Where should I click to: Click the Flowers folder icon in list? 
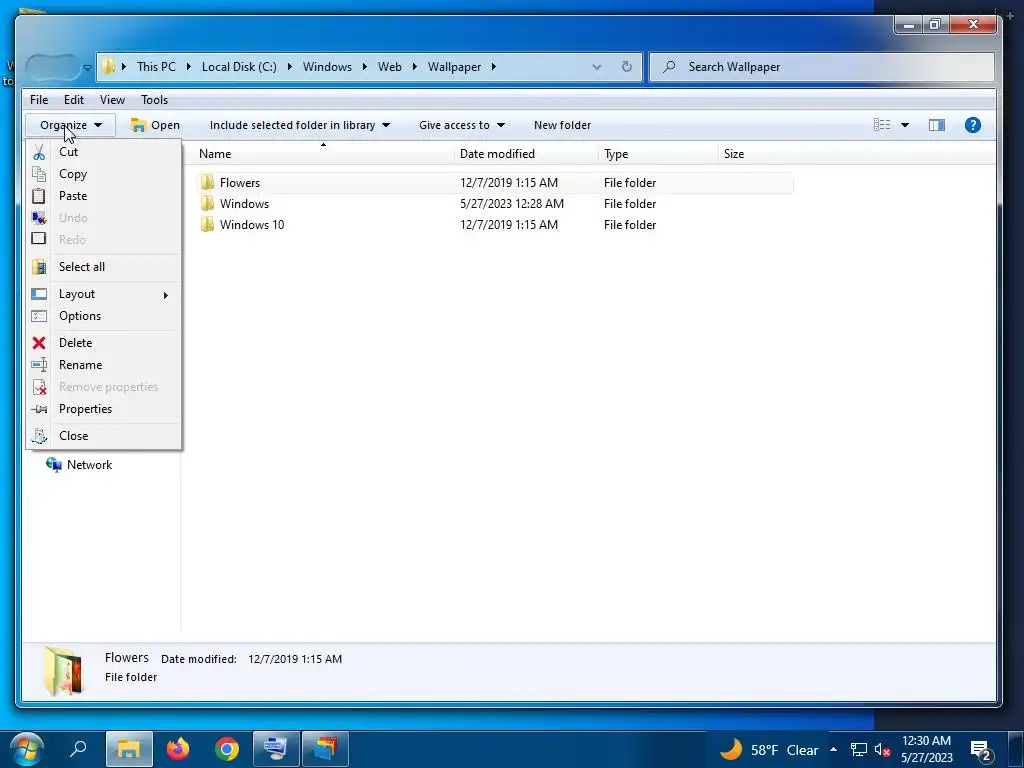(x=207, y=183)
